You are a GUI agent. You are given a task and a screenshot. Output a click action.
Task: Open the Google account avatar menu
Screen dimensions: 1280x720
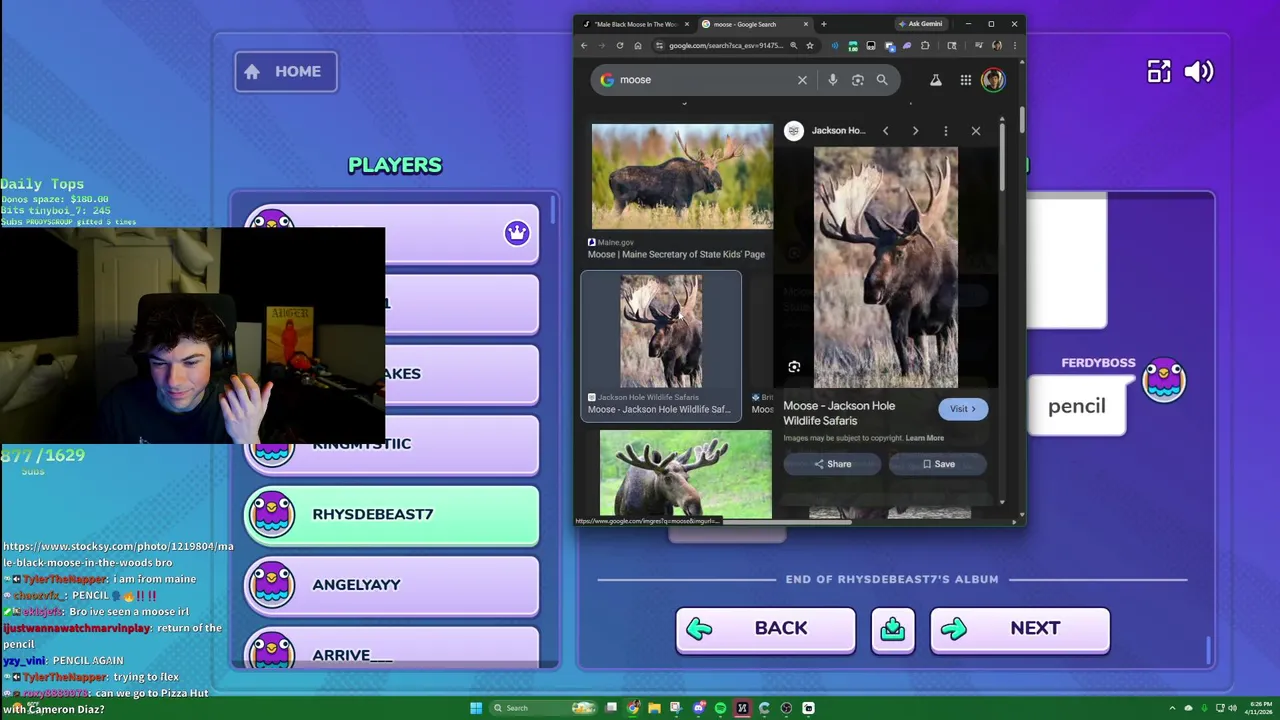coord(993,80)
